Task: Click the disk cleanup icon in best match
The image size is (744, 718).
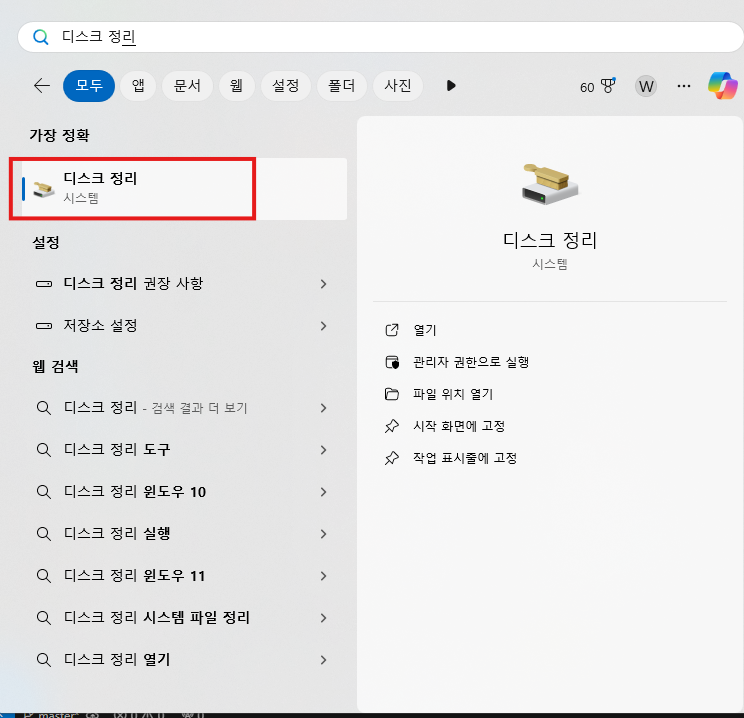Action: coord(44,189)
